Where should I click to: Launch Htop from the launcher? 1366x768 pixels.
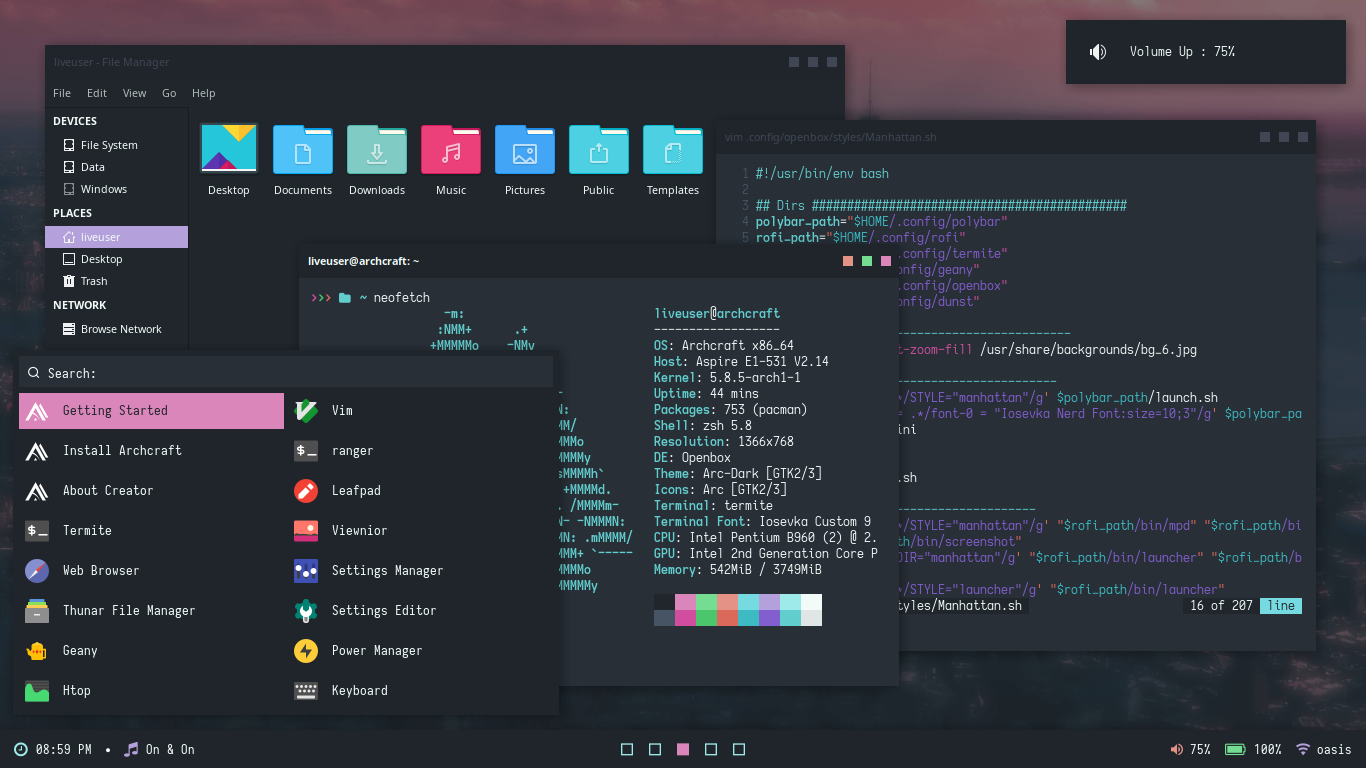pyautogui.click(x=152, y=691)
